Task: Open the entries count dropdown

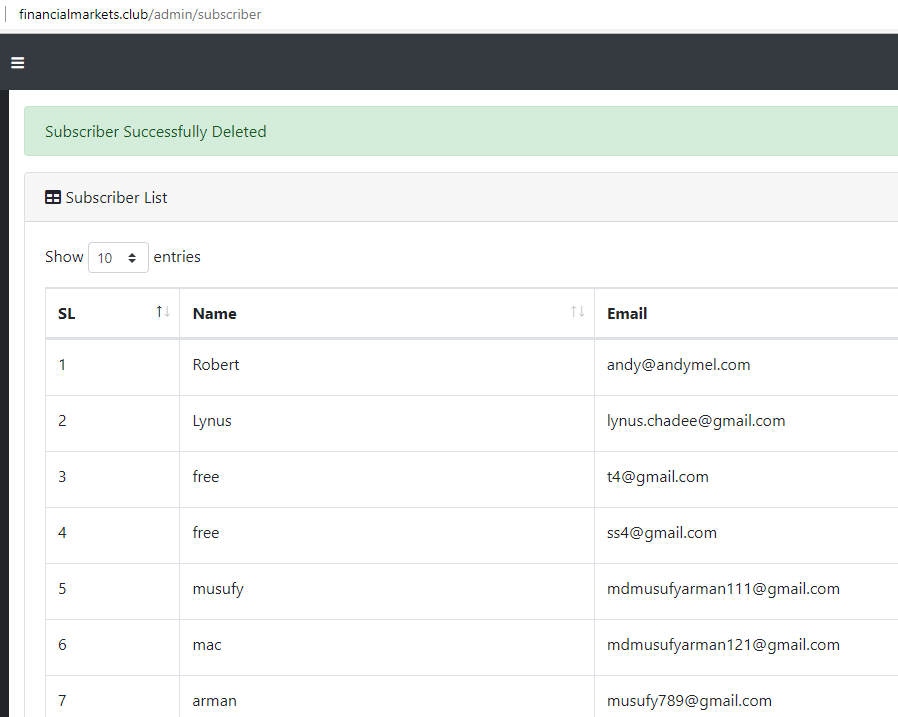Action: tap(118, 258)
